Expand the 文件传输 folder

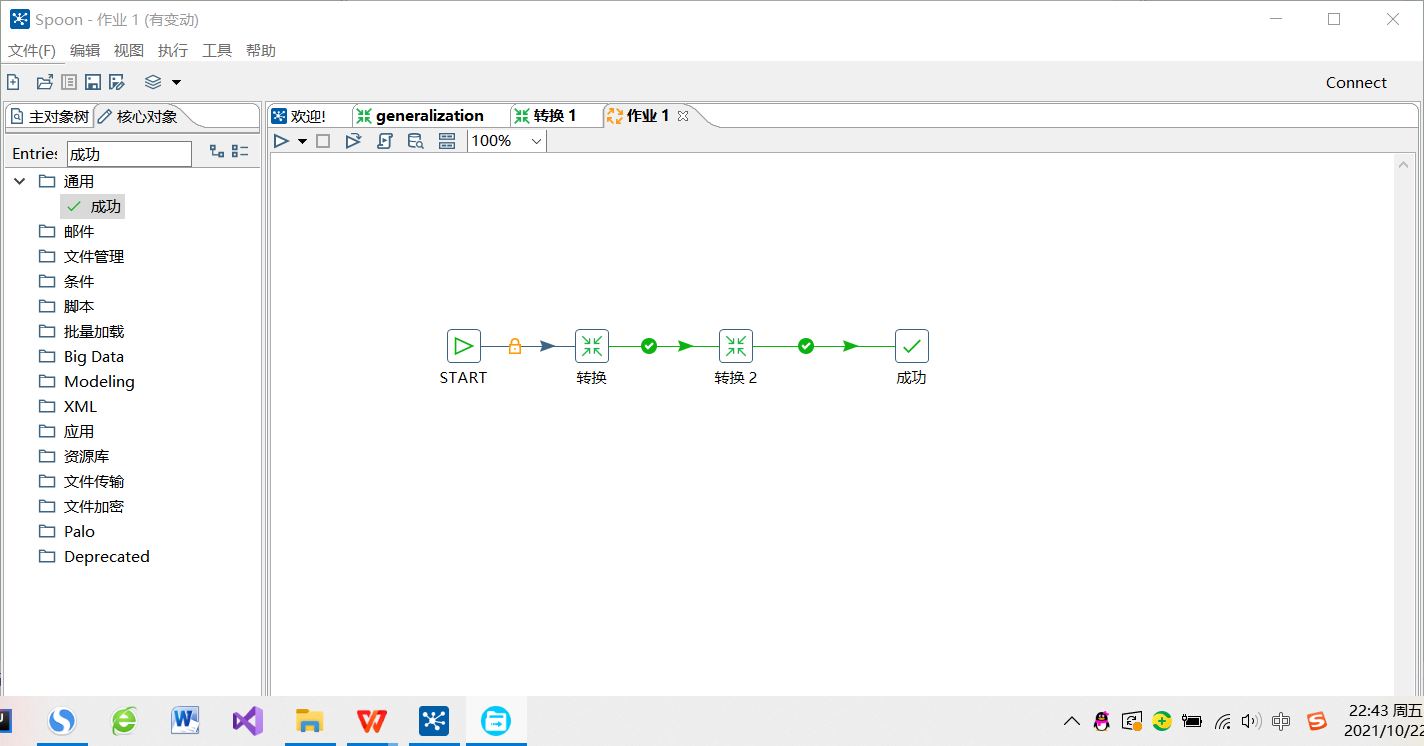coord(81,481)
